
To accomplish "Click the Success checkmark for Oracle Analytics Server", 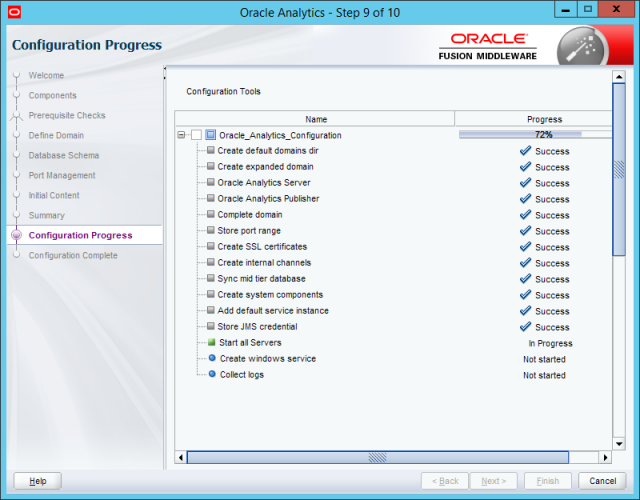I will (525, 182).
